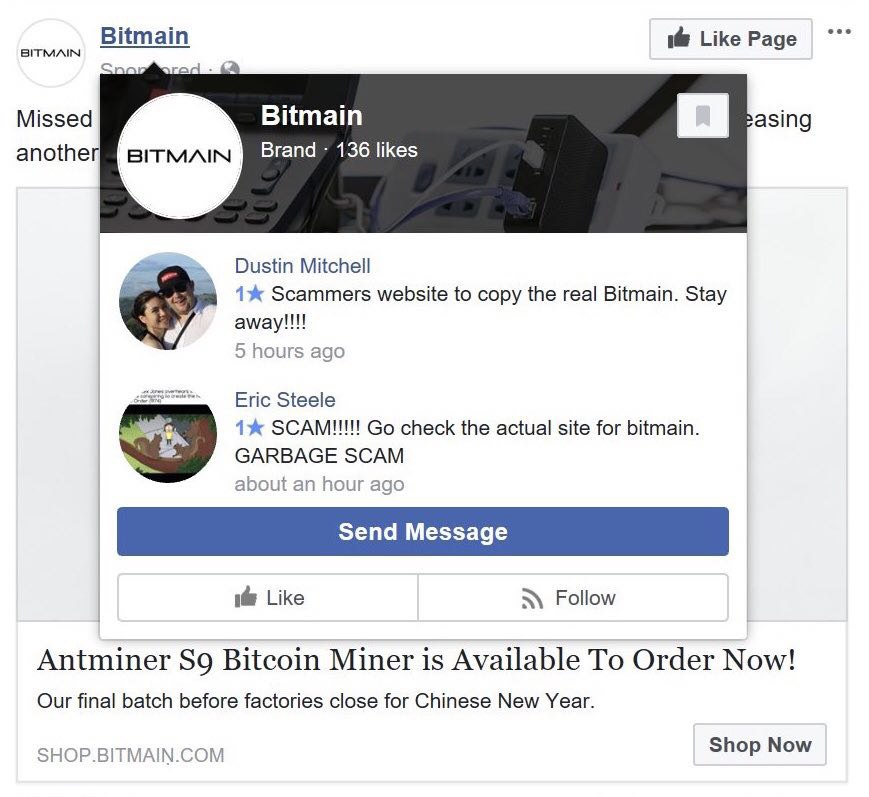This screenshot has width=869, height=797.
Task: Click Dustin Mitchell's profile picture
Action: (x=168, y=301)
